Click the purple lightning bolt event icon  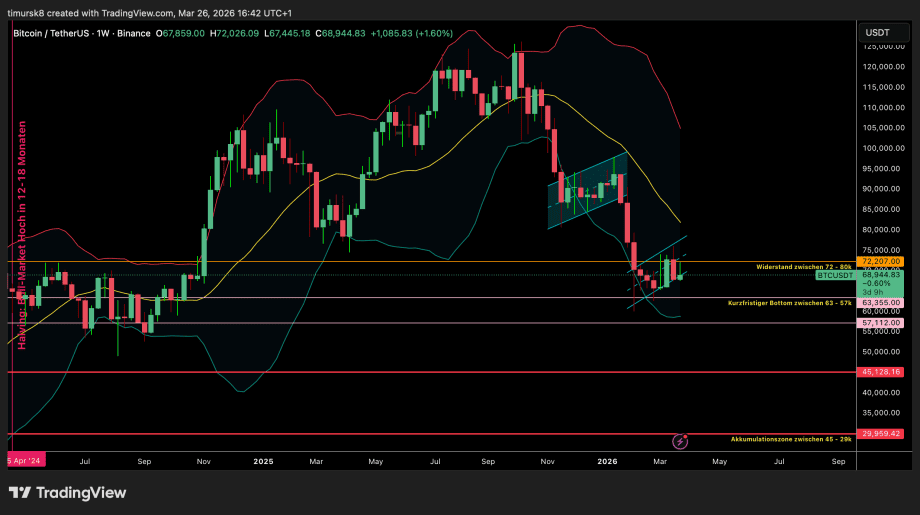[x=680, y=441]
